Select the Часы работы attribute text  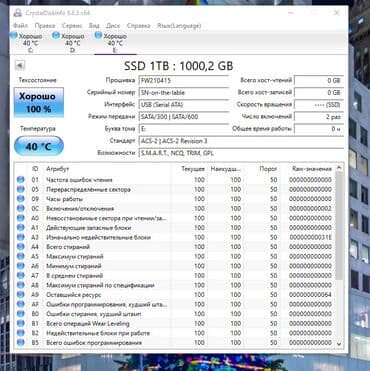(64, 199)
